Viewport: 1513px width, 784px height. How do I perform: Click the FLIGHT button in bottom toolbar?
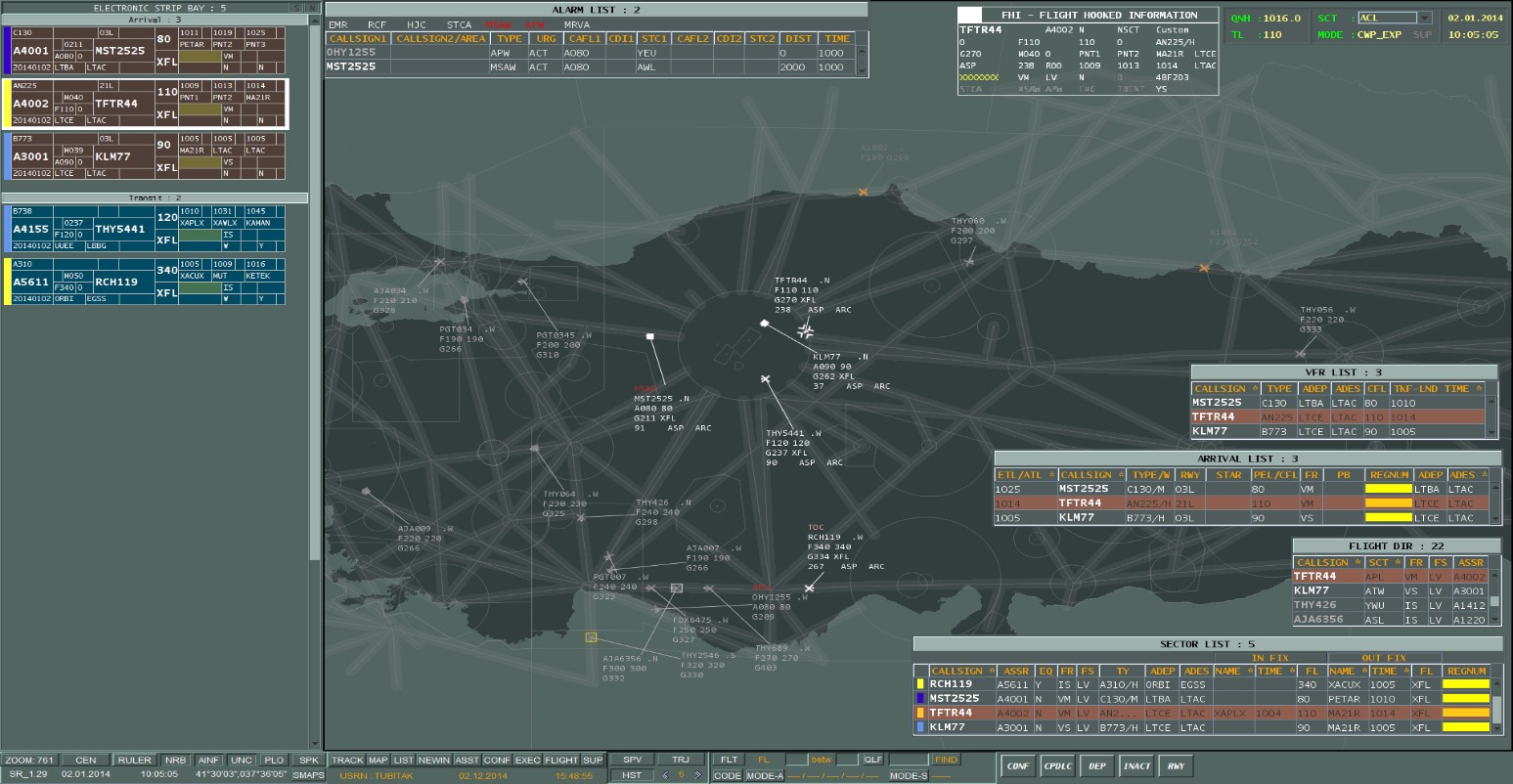point(561,760)
